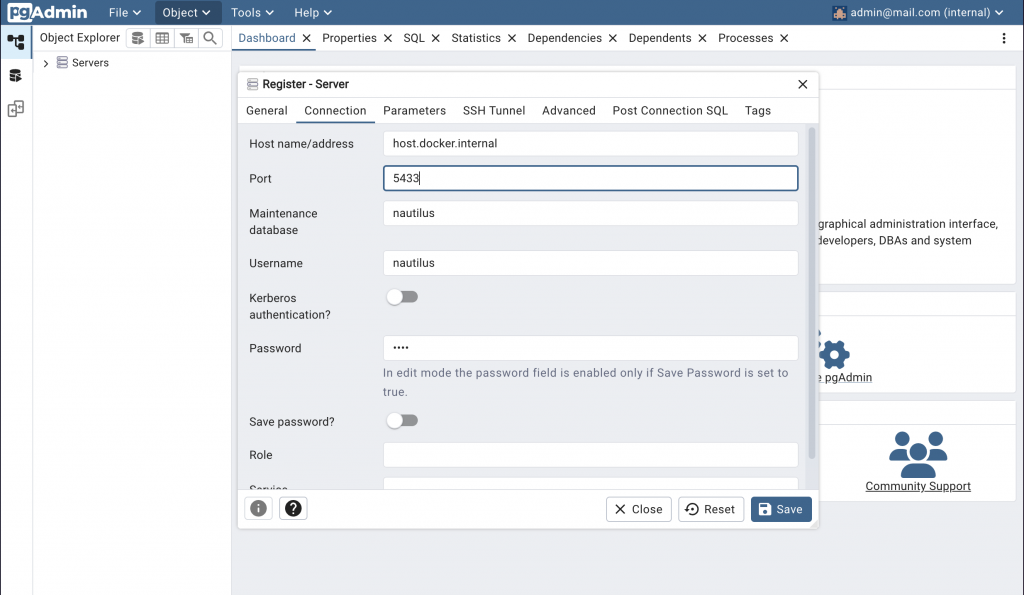Viewport: 1024px width, 595px height.
Task: Open the Schema Diff Workspace sidebar icon
Action: 16,108
